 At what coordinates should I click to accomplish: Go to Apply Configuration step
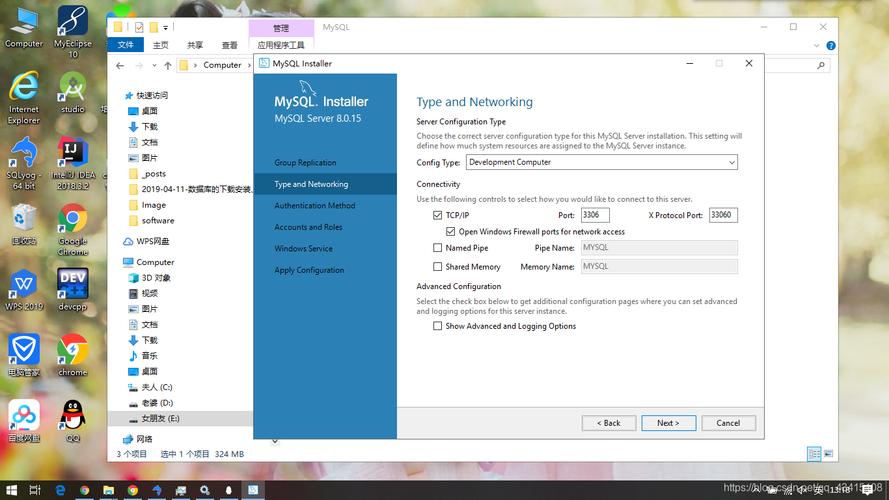(x=309, y=270)
